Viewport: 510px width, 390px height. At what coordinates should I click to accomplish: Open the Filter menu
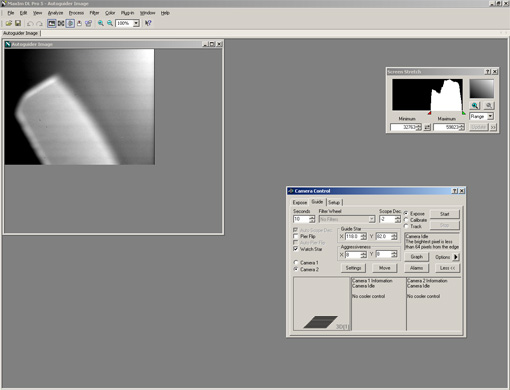point(94,13)
